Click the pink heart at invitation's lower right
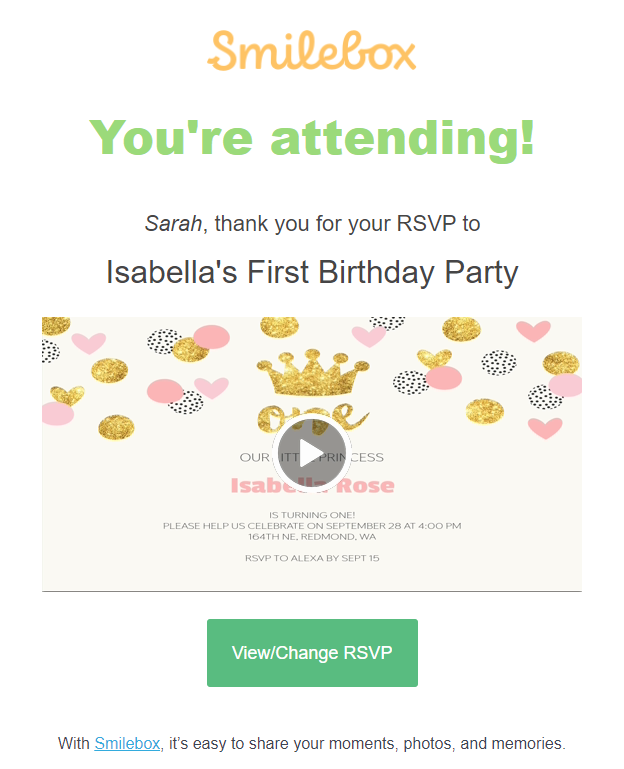The width and height of the screenshot is (624, 769). pyautogui.click(x=545, y=428)
